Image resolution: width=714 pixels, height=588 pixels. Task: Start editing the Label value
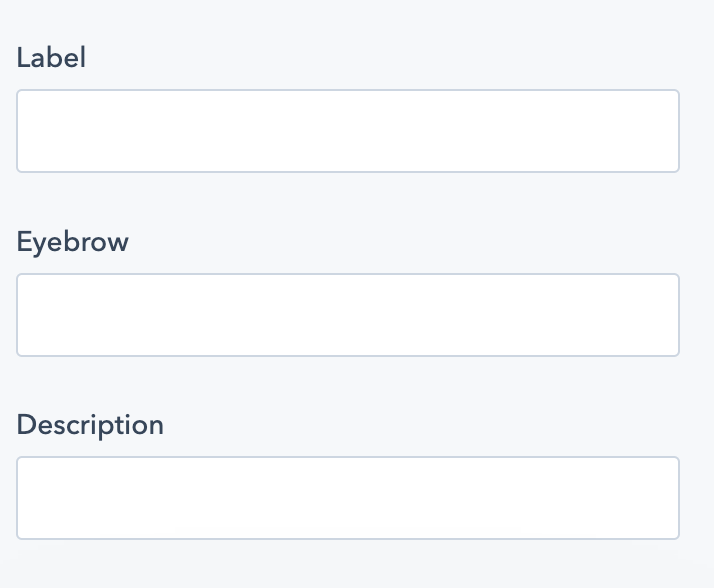tap(348, 131)
